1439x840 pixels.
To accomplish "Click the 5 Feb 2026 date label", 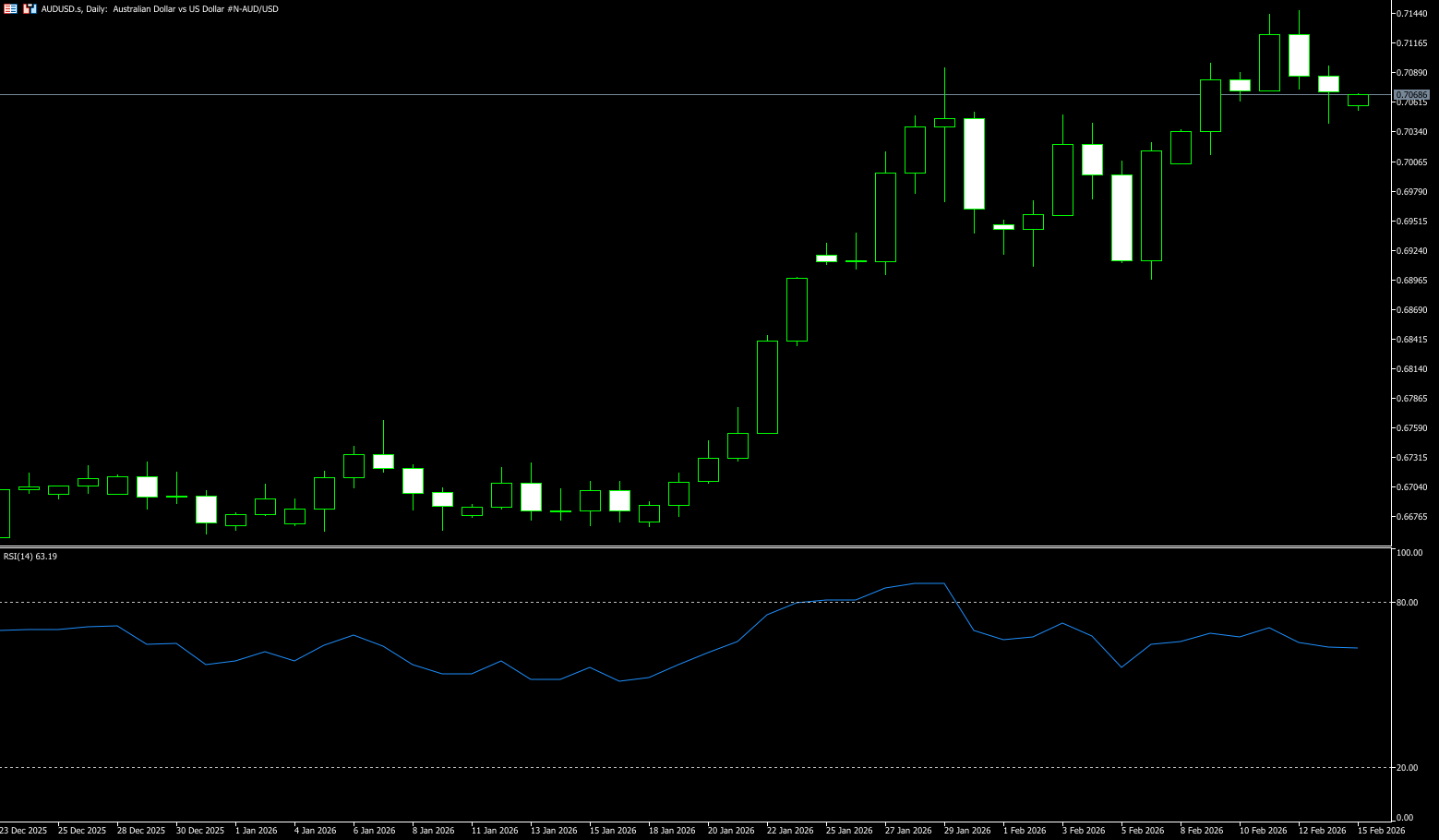I will click(1143, 831).
